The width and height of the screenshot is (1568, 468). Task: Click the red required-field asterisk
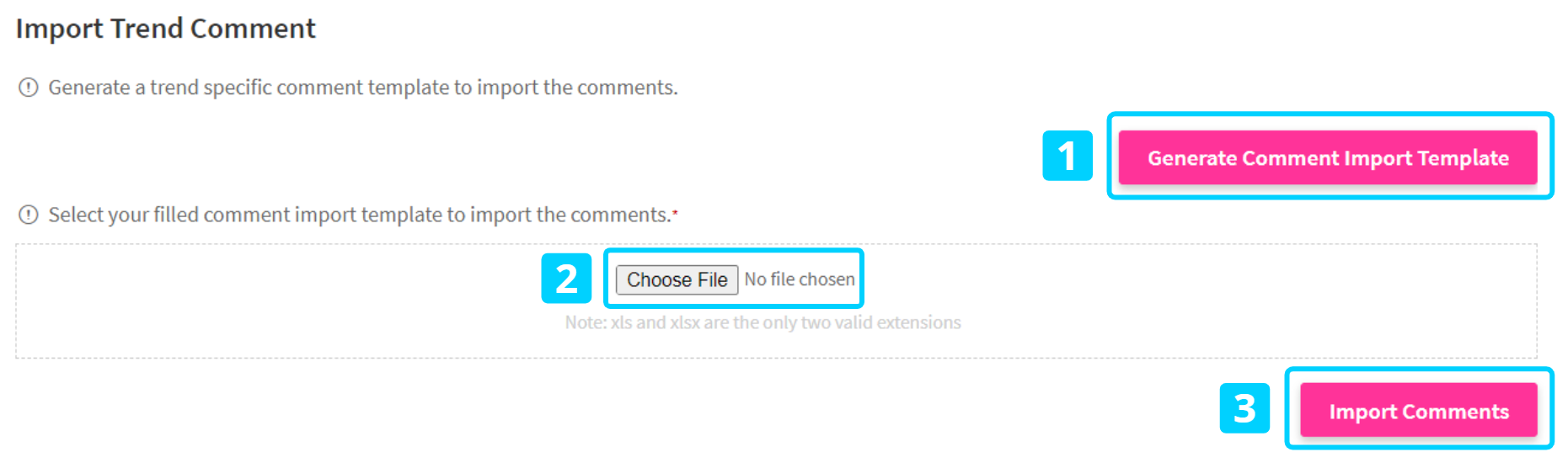tap(675, 212)
